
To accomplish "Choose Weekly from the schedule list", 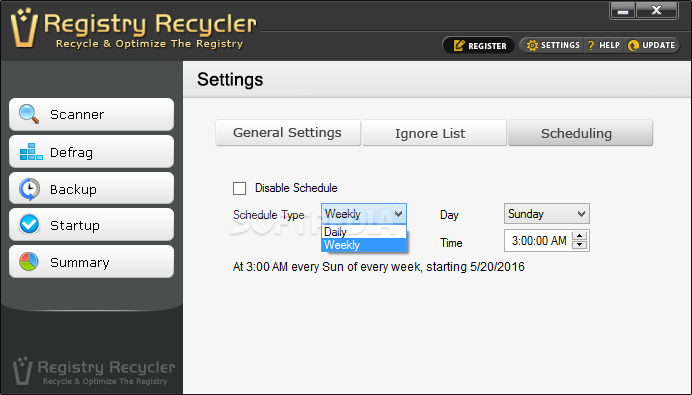I will [x=364, y=245].
